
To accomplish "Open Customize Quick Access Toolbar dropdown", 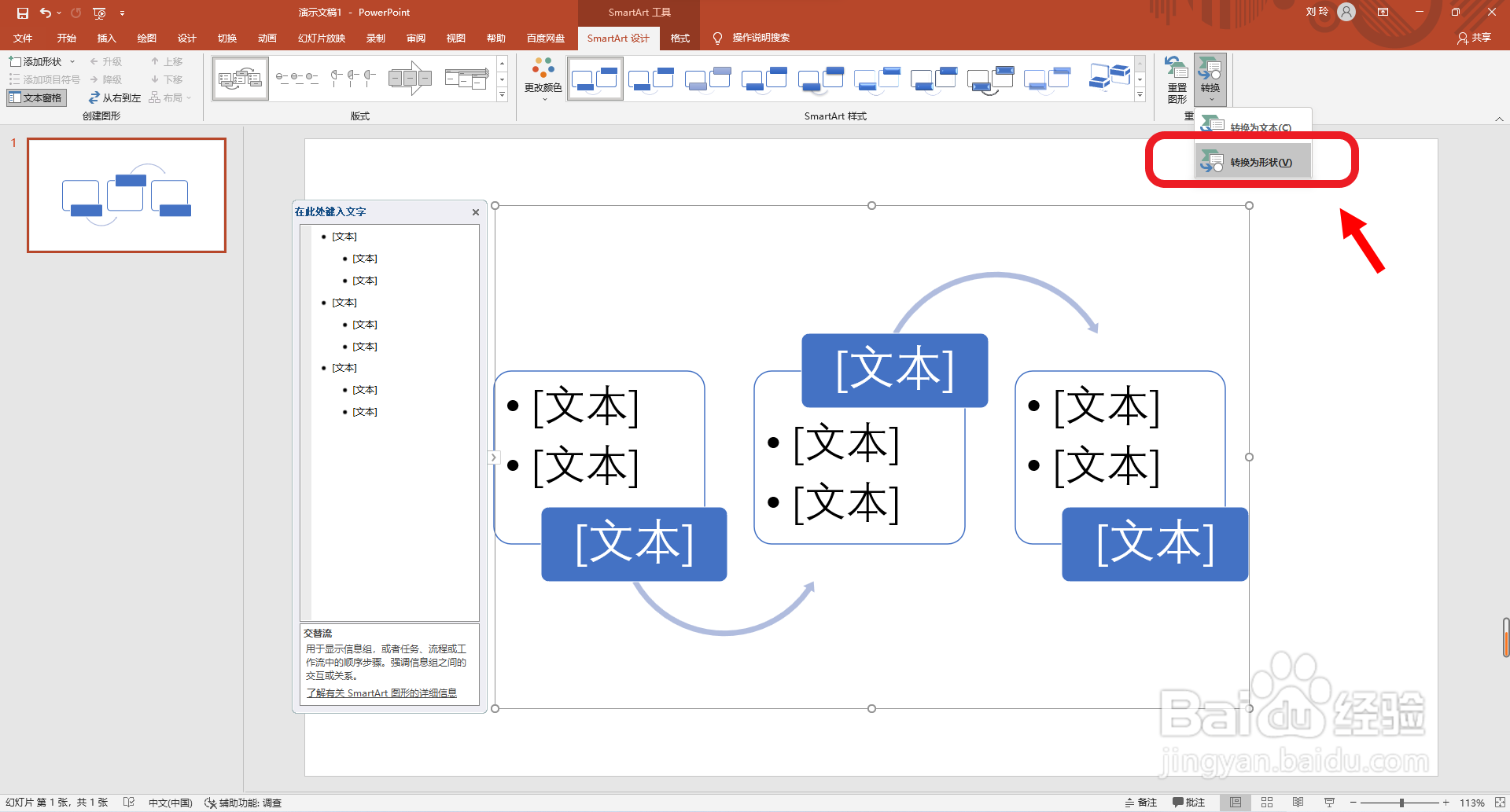I will pyautogui.click(x=122, y=13).
